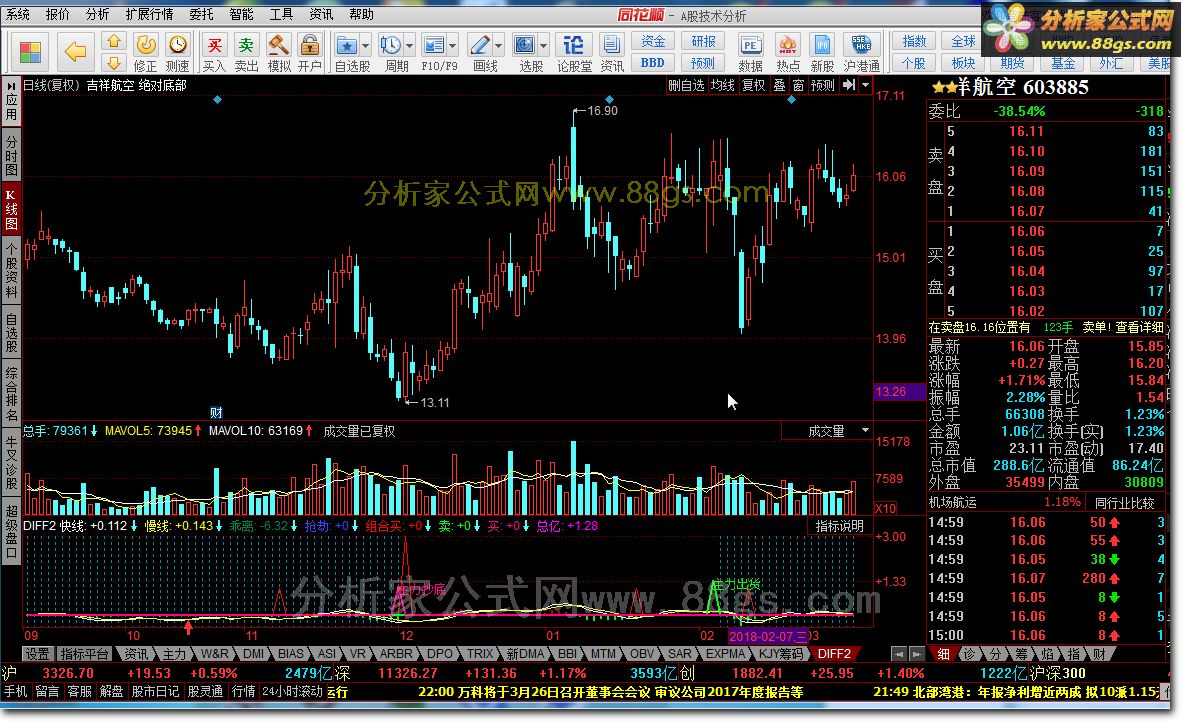Click the 同行业比较 link
The image size is (1183, 722).
pyautogui.click(x=1124, y=502)
